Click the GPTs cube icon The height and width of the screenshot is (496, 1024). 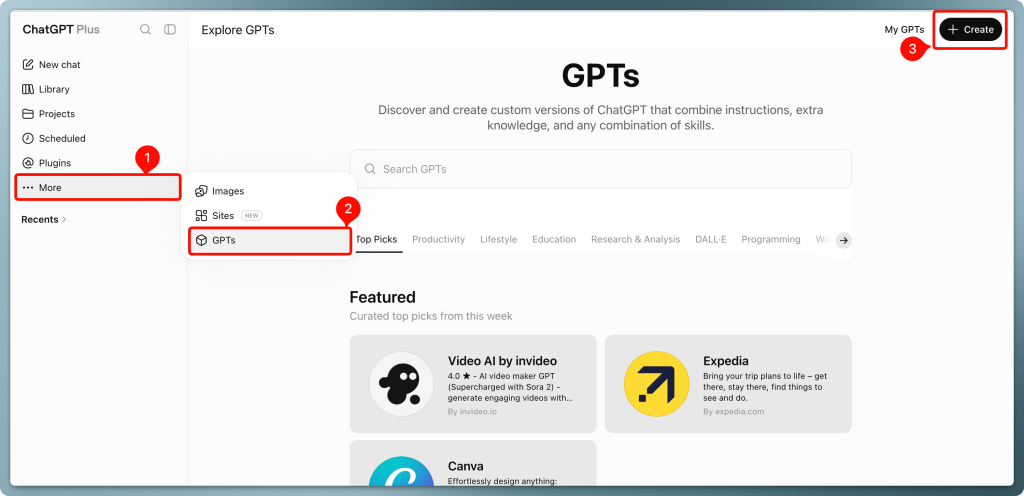click(202, 240)
